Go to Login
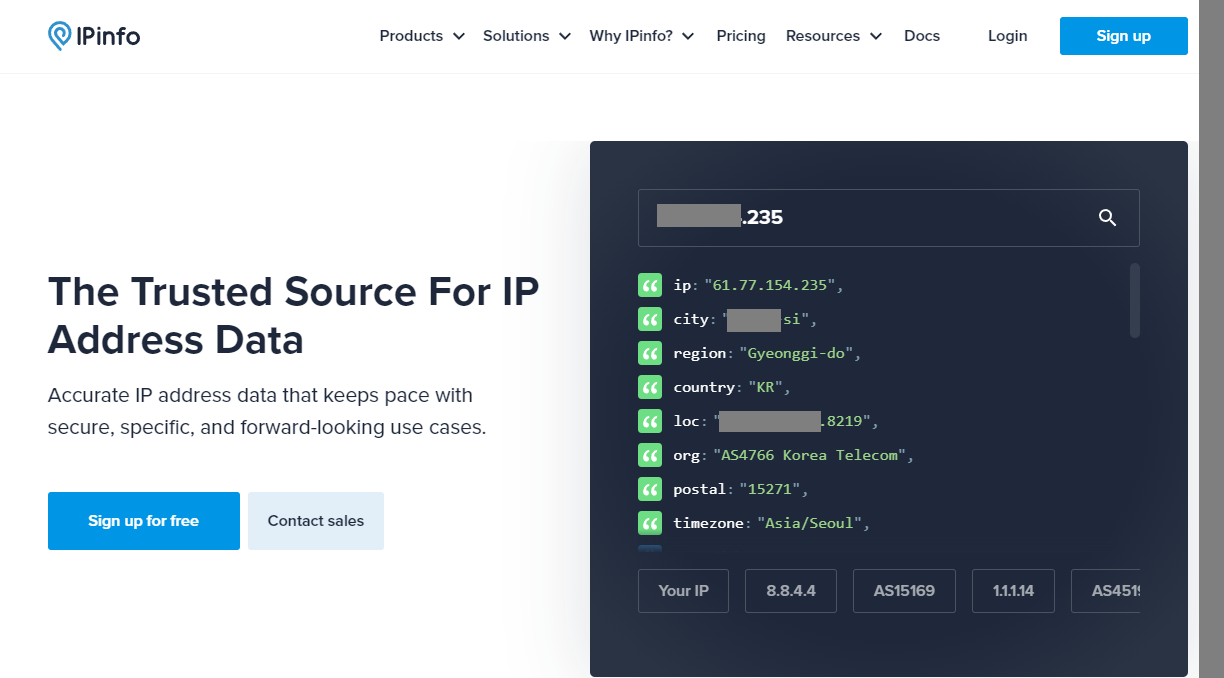This screenshot has height=678, width=1224. [1007, 36]
